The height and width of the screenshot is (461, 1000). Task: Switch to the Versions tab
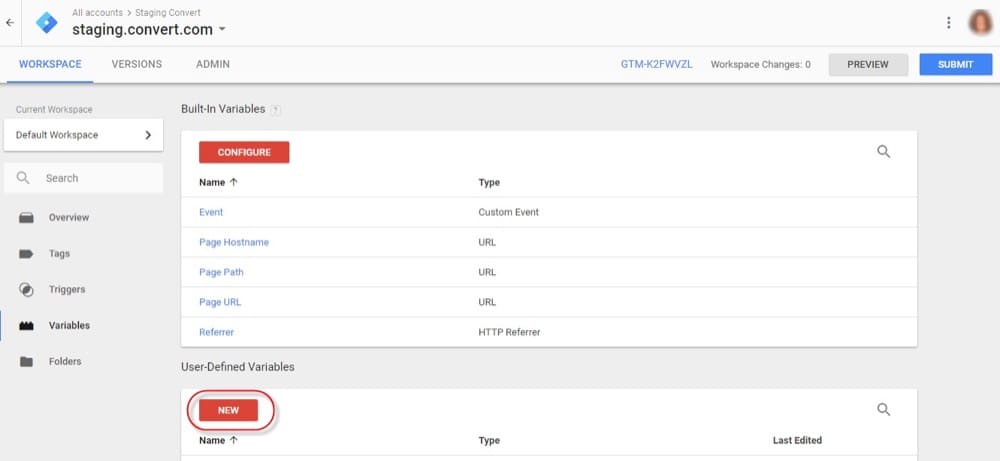coord(136,64)
